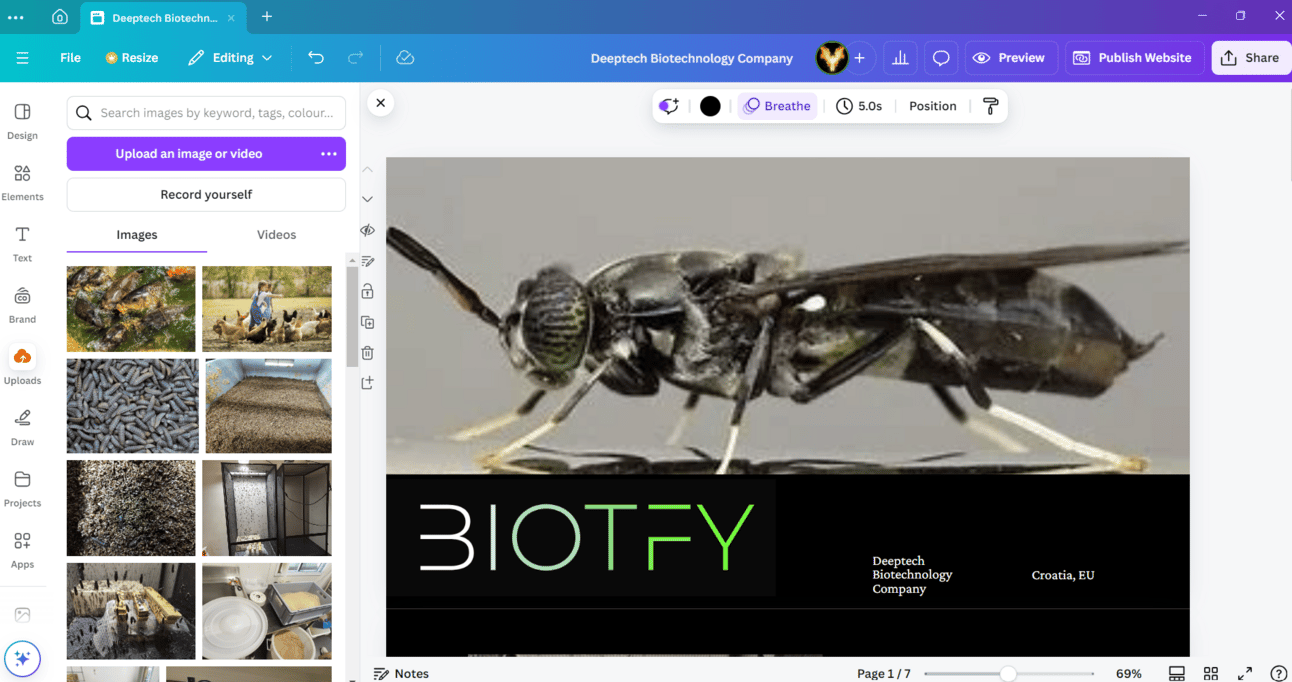Add collaborators with plus icon

(859, 58)
